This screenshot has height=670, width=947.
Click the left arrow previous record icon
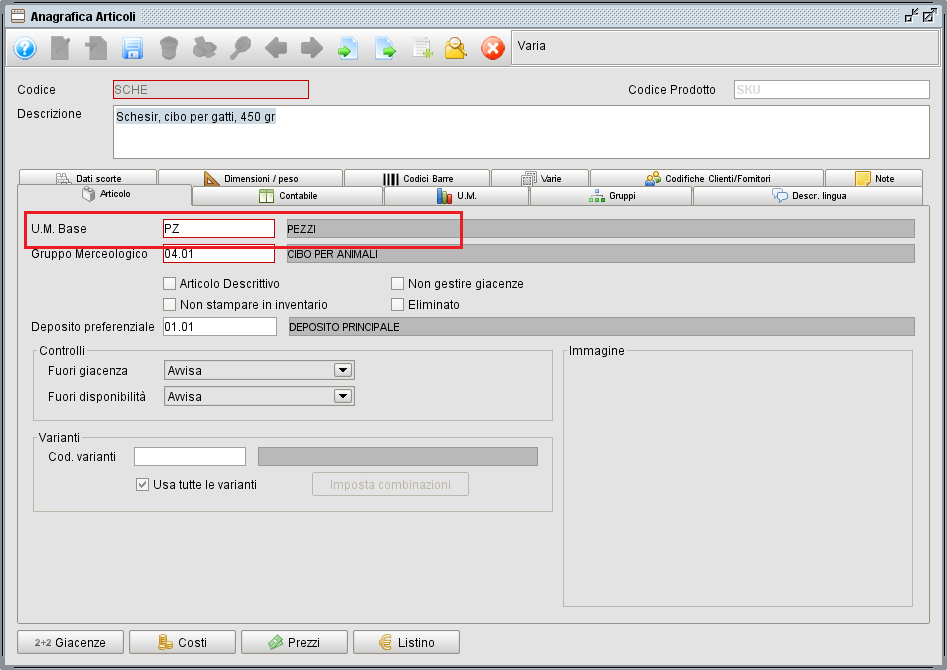[276, 47]
